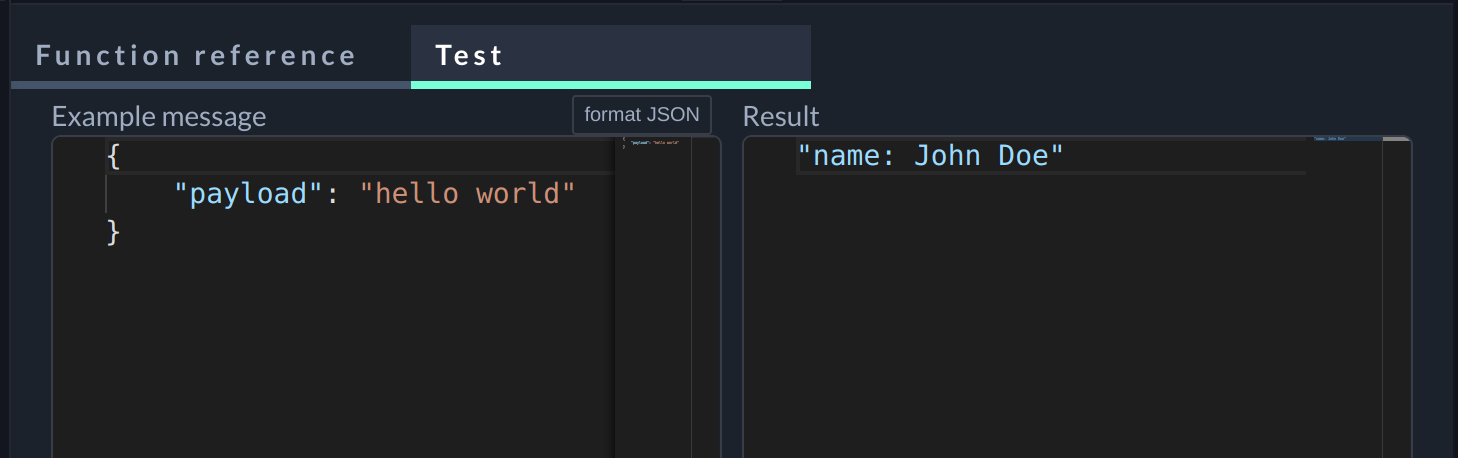Click the closing brace in Example message
Image resolution: width=1458 pixels, height=458 pixels.
coord(113,232)
